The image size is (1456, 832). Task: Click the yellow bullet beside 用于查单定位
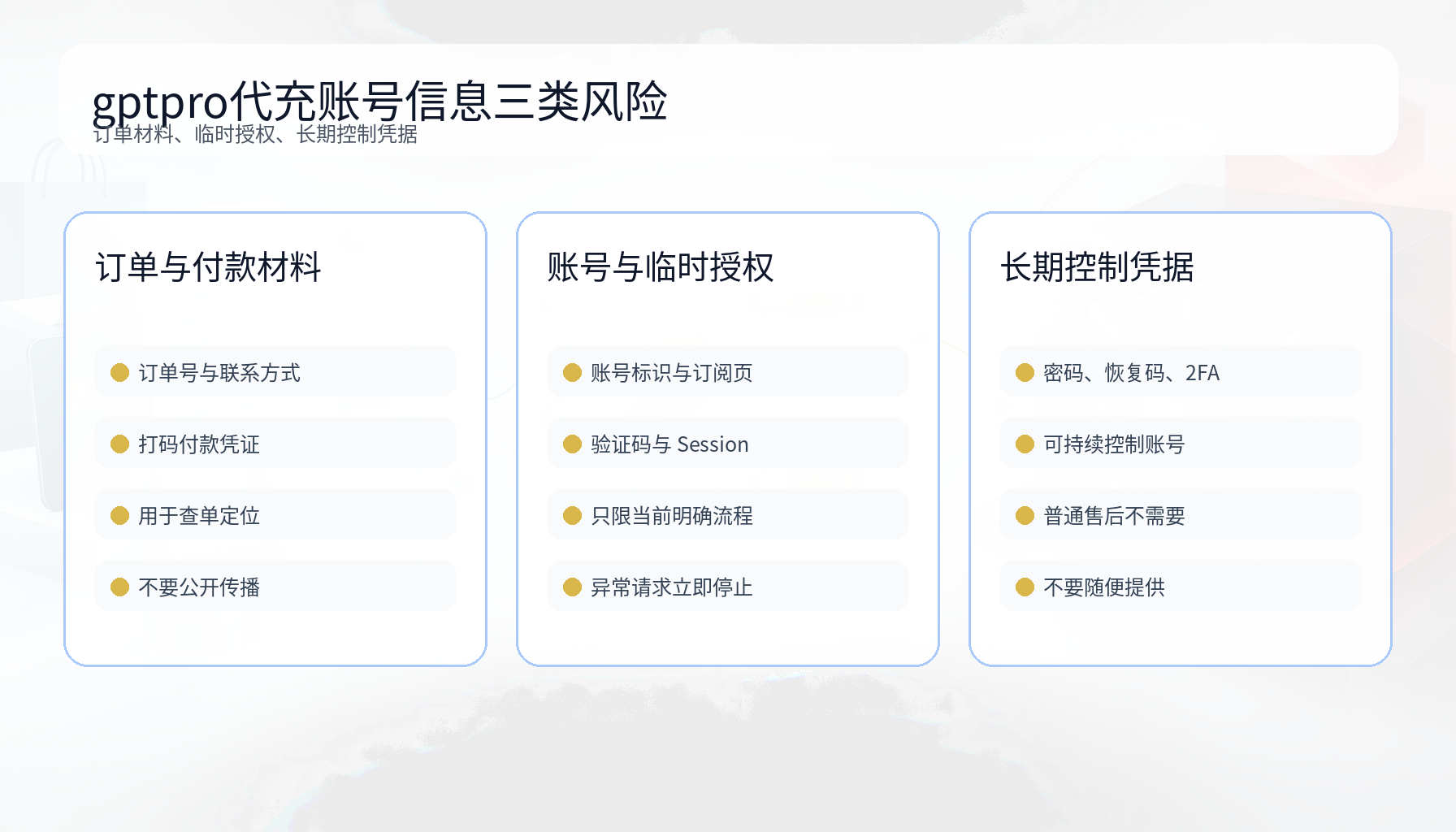point(120,515)
